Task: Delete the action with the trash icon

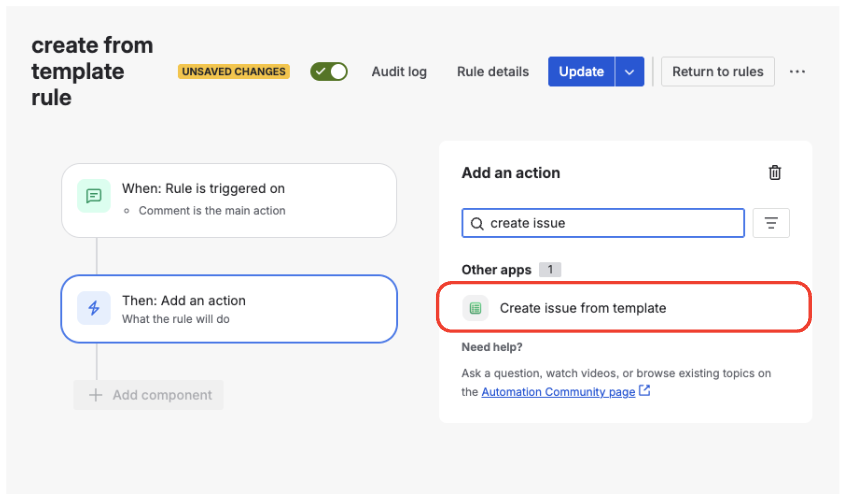Action: tap(774, 173)
